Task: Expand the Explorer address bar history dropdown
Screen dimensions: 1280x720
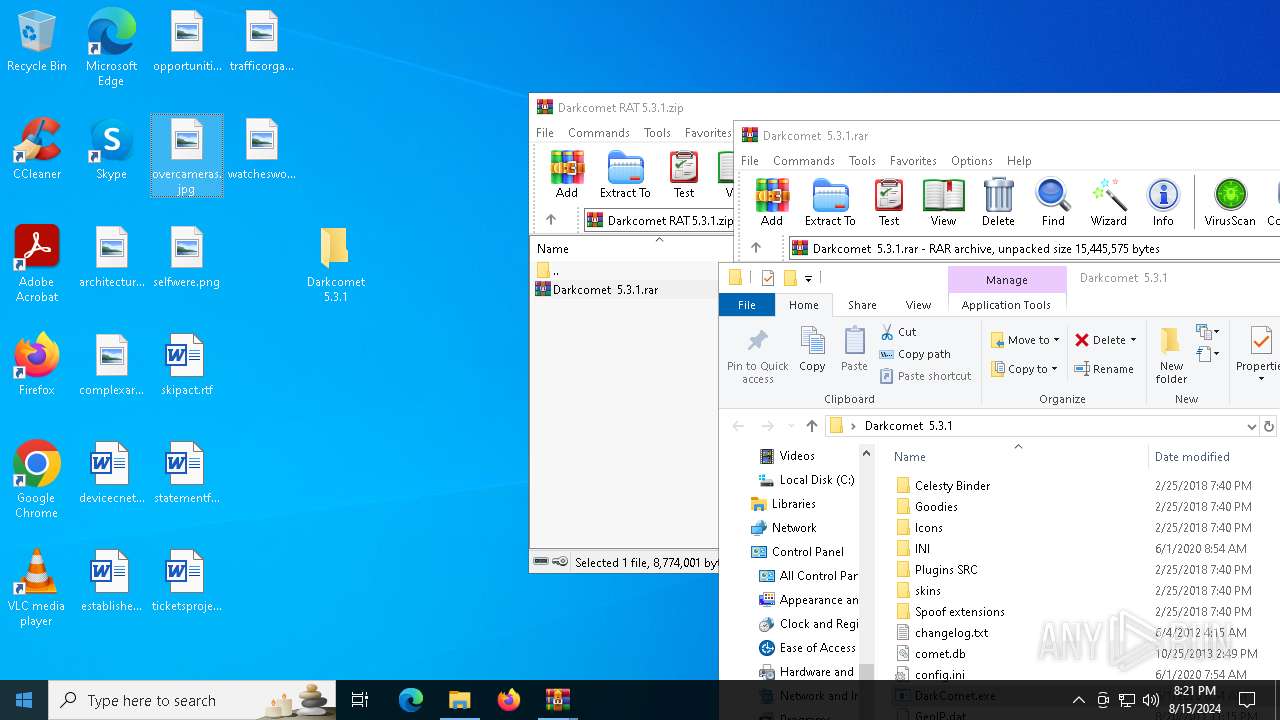Action: (1251, 426)
